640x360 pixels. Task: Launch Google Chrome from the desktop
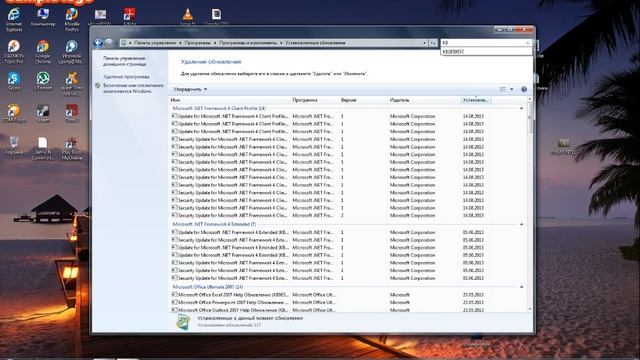click(43, 52)
